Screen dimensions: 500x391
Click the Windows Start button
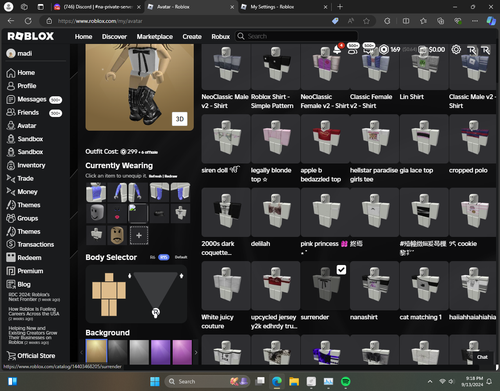tap(155, 381)
